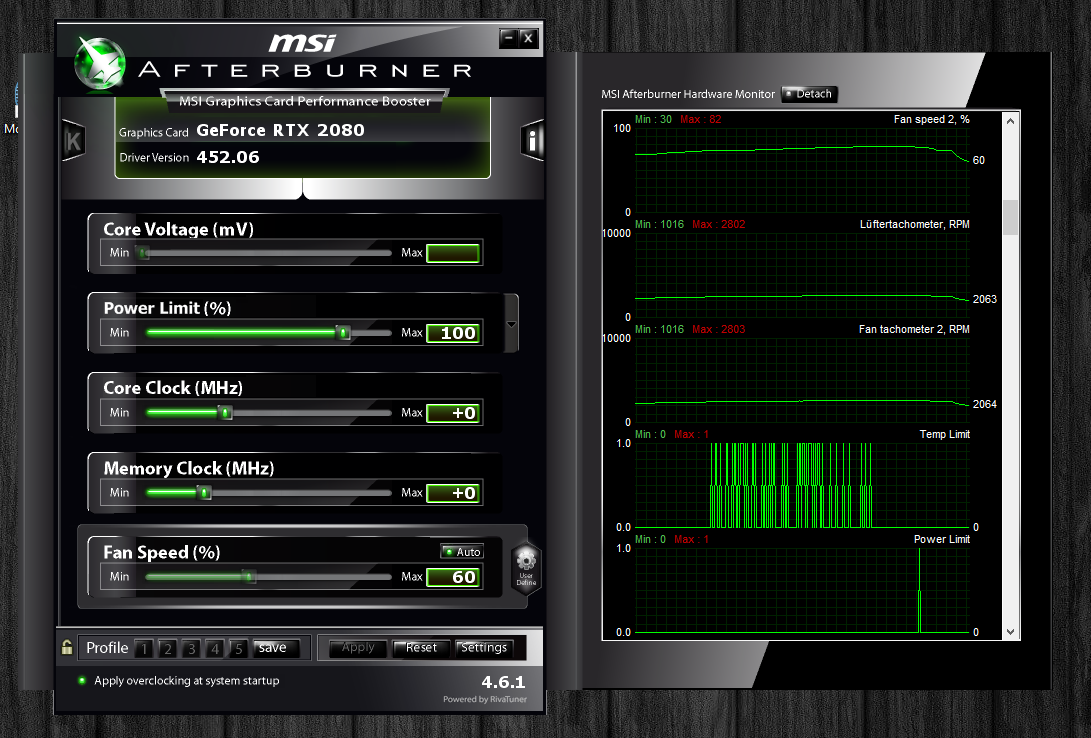Click the Powered by RivaTuner text
1091x738 pixels.
pyautogui.click(x=485, y=699)
